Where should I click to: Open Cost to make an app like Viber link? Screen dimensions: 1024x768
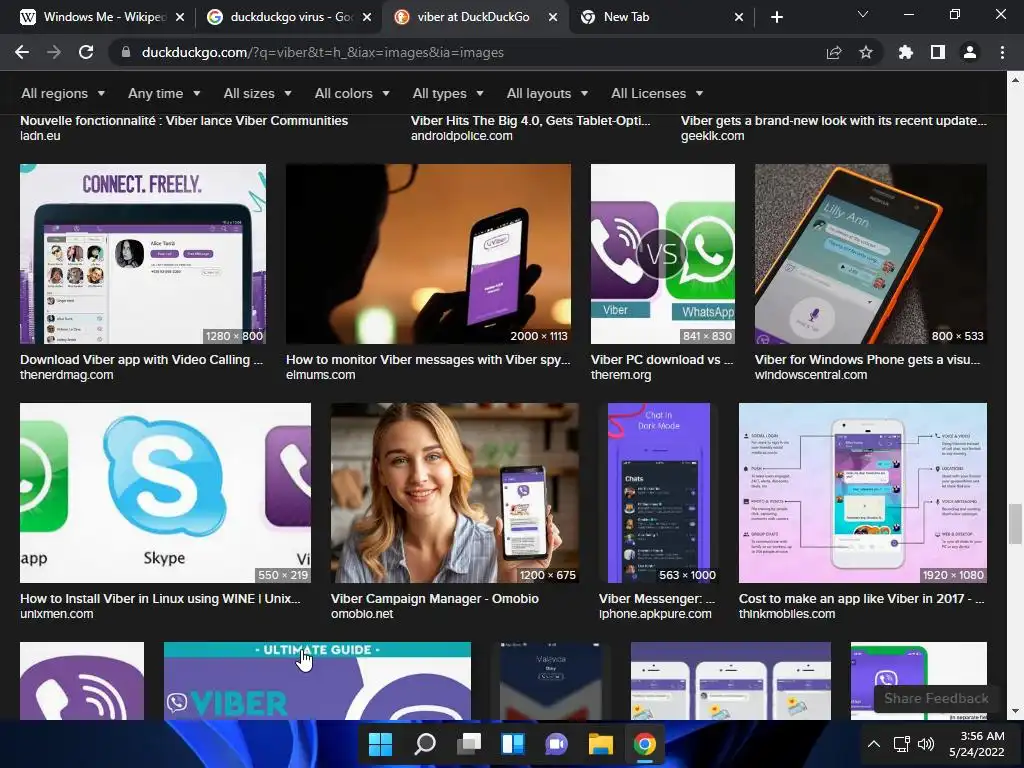tap(861, 599)
